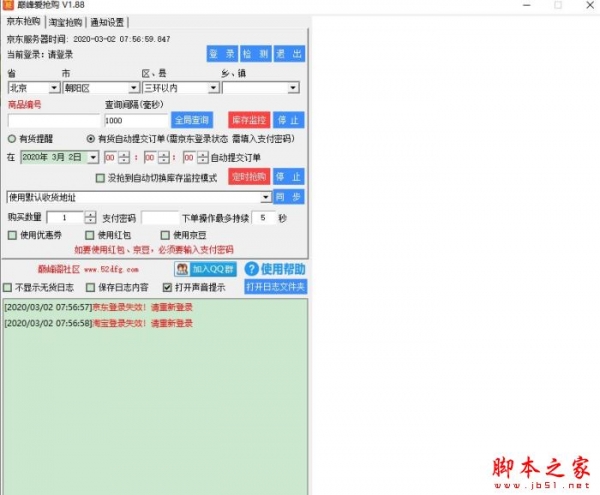Screen dimensions: 600x495
Task: Click the log entry 京东登录失效！请重新登录
Action: pyautogui.click(x=99, y=307)
